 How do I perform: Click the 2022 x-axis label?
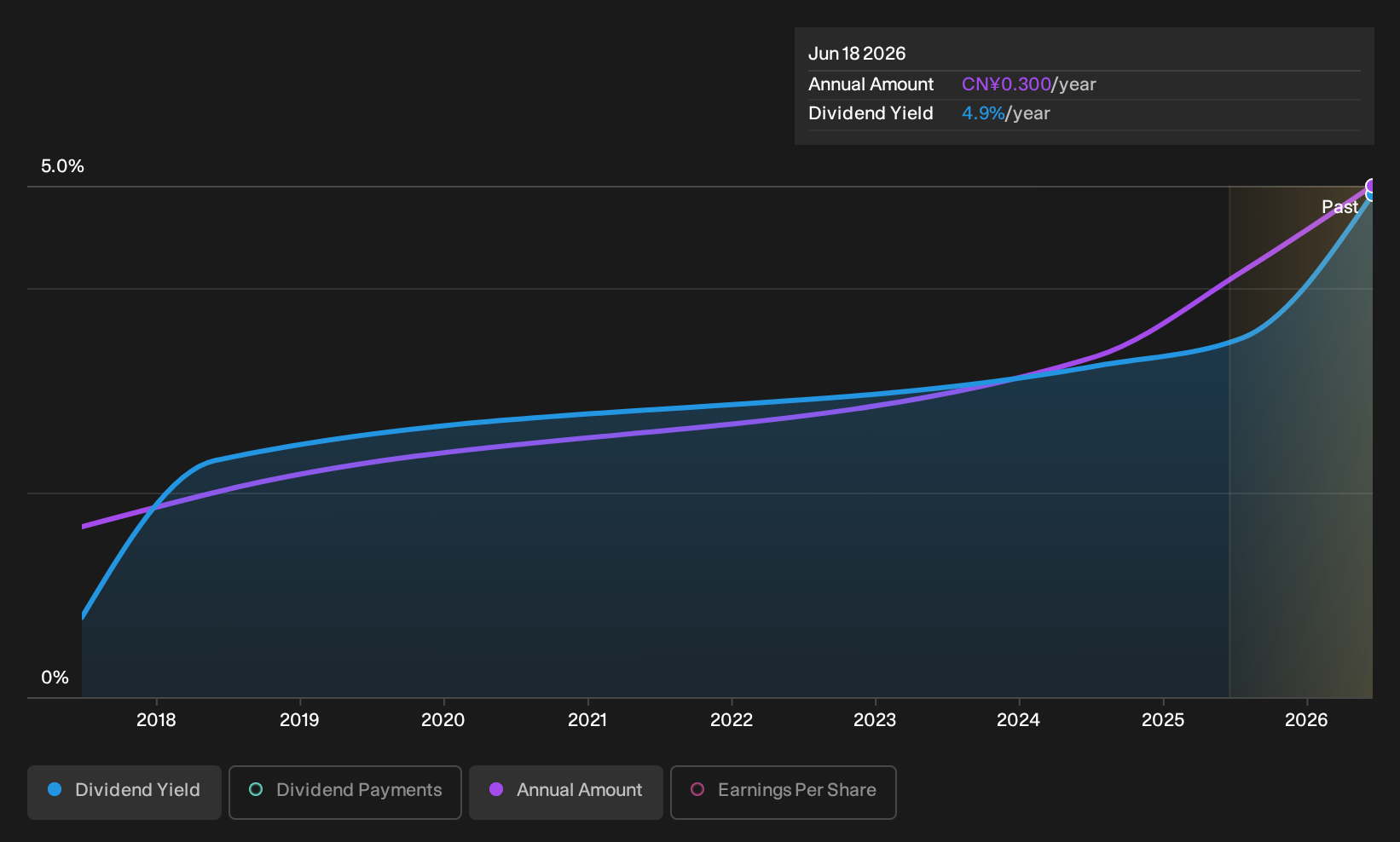732,720
